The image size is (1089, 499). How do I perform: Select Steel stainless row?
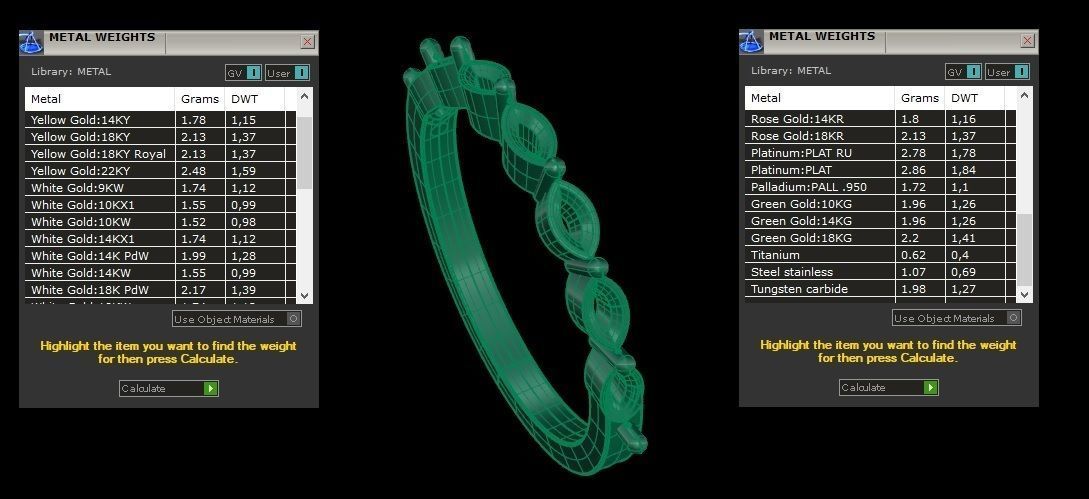(x=881, y=272)
